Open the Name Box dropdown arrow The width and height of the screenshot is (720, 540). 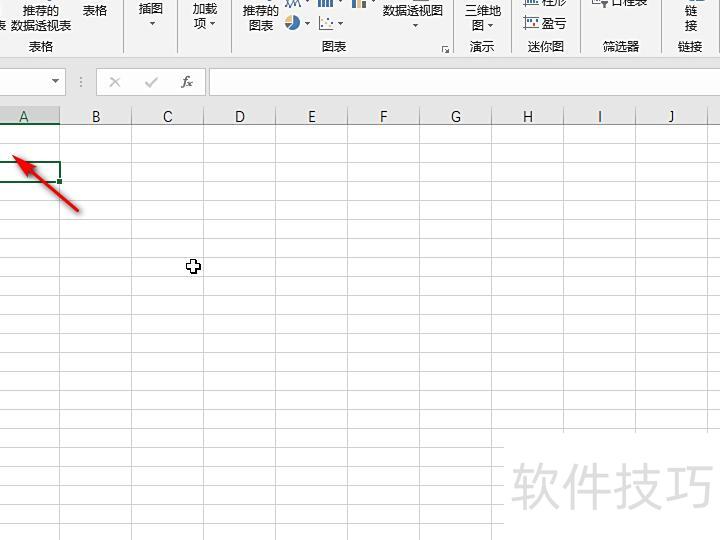click(x=55, y=81)
